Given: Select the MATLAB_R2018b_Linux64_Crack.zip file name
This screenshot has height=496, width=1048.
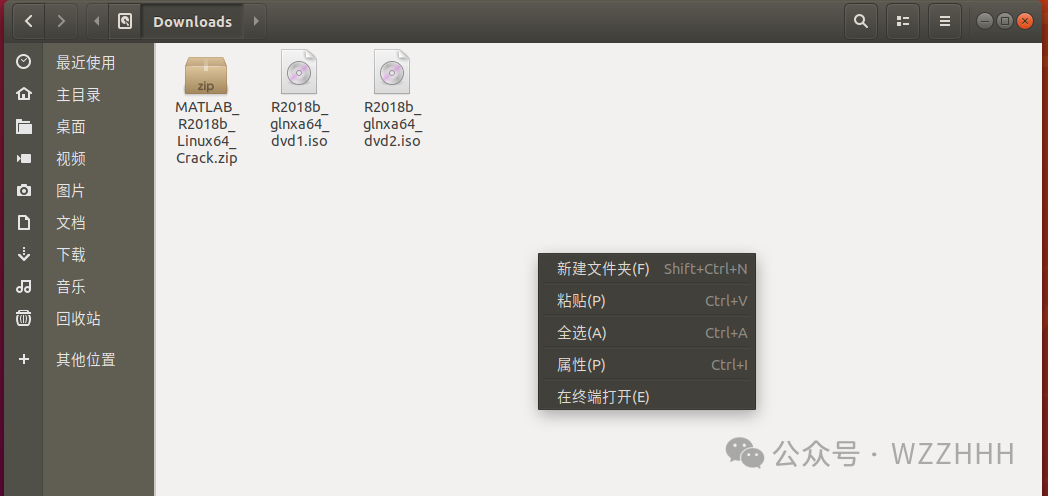Looking at the screenshot, I should click(x=207, y=132).
